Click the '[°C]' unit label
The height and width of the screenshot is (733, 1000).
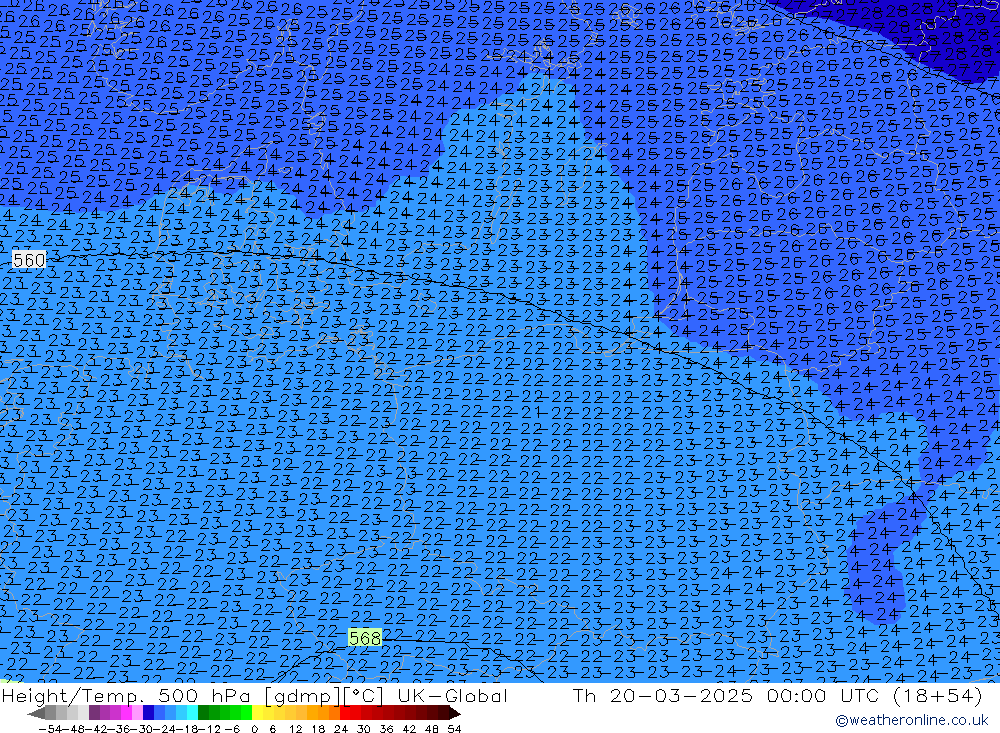(364, 696)
